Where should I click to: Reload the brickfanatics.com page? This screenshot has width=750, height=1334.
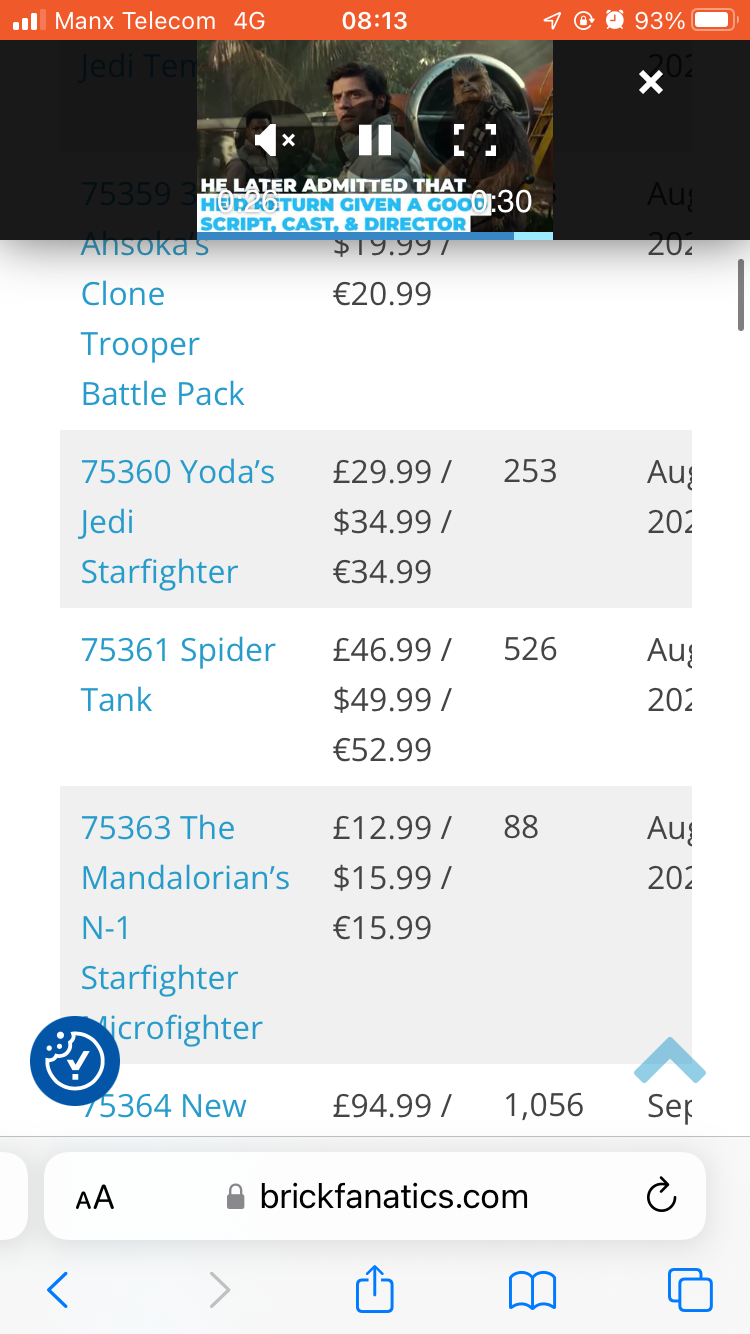coord(661,1196)
